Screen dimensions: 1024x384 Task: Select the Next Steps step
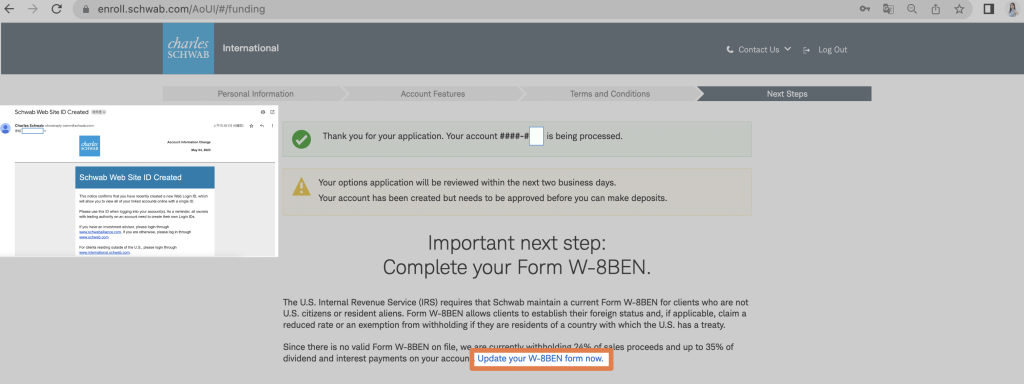click(x=787, y=94)
